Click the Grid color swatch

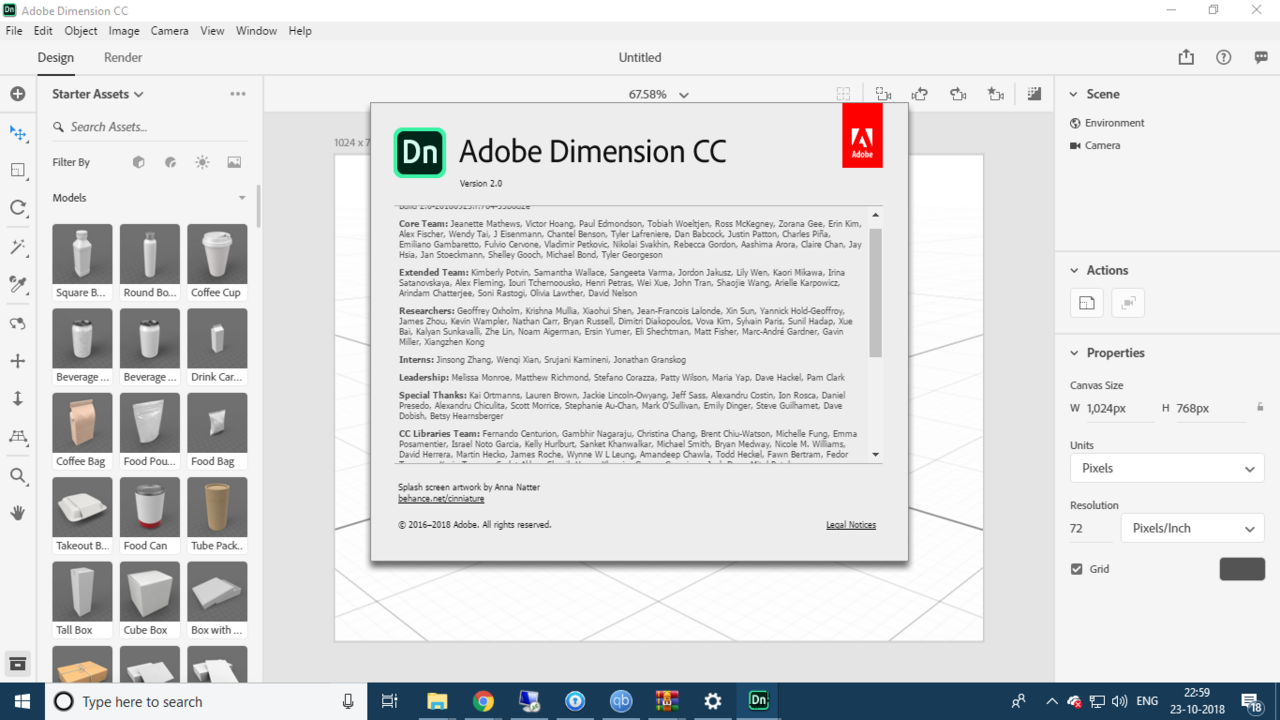coord(1242,569)
